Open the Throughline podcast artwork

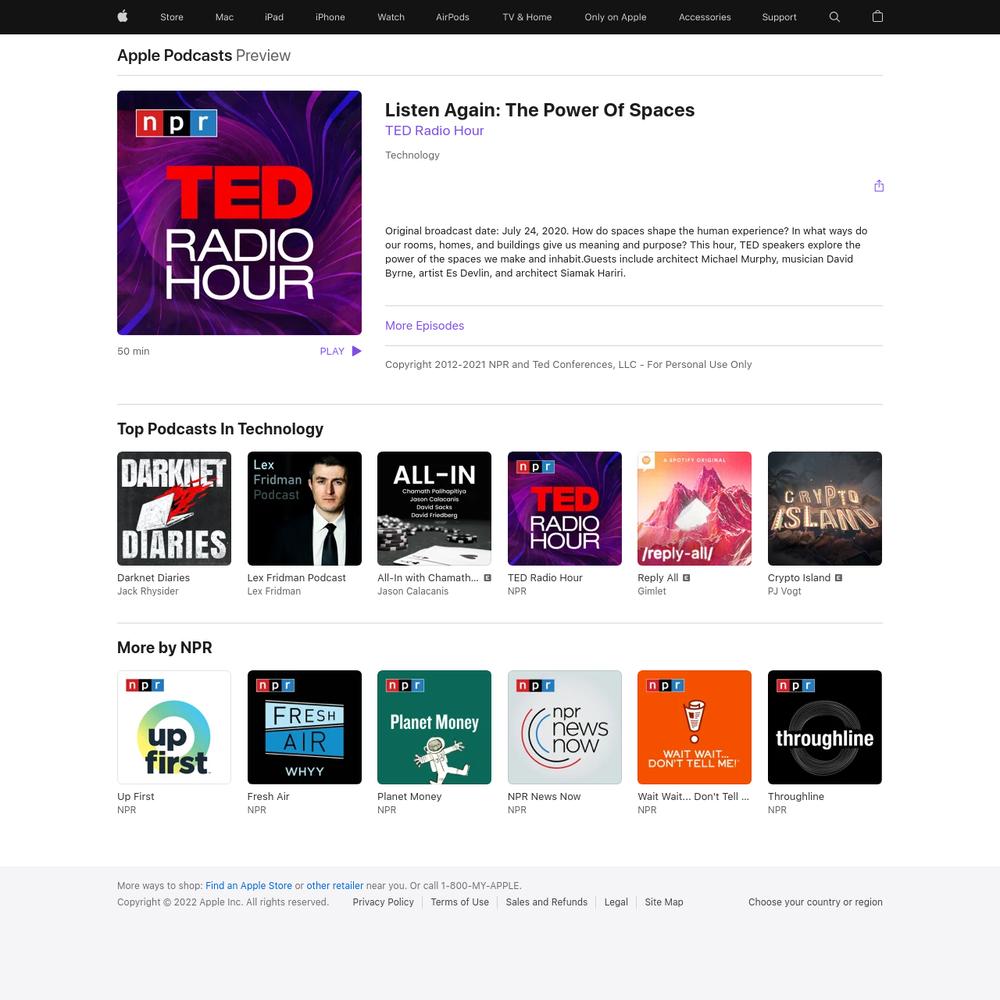(825, 727)
